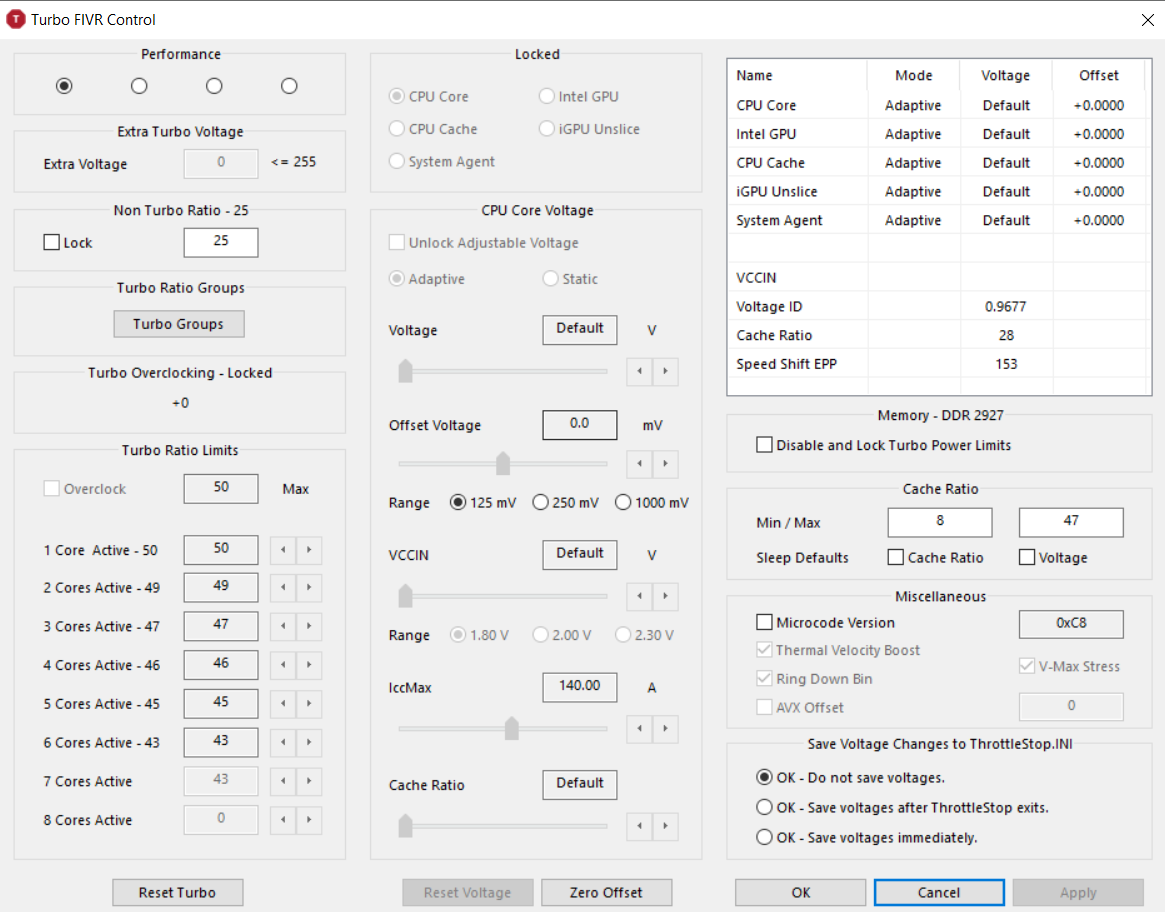Confirm settings with the OK button

click(x=800, y=892)
